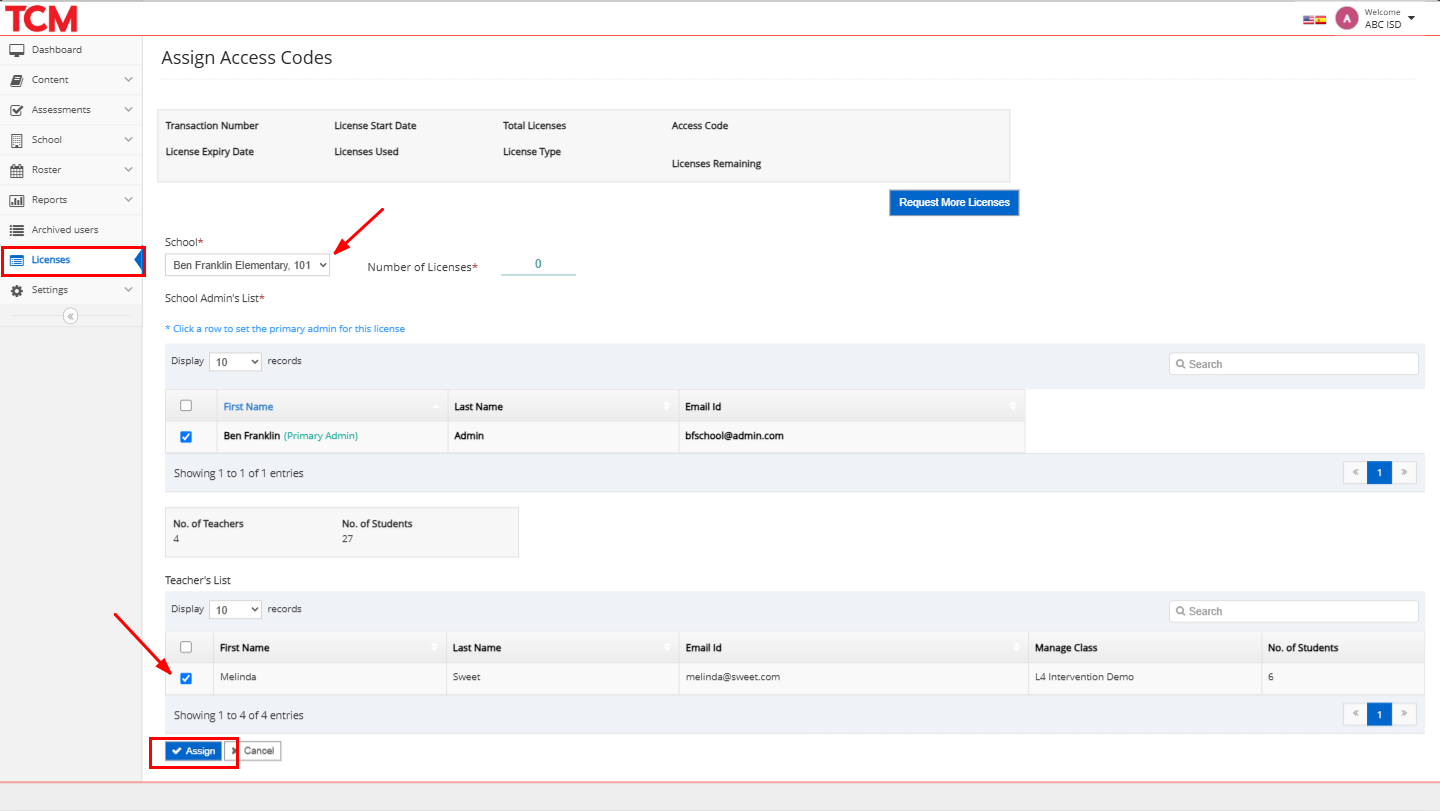This screenshot has width=1440, height=811.
Task: Toggle Melinda Sweet teacher checkbox
Action: pos(186,678)
